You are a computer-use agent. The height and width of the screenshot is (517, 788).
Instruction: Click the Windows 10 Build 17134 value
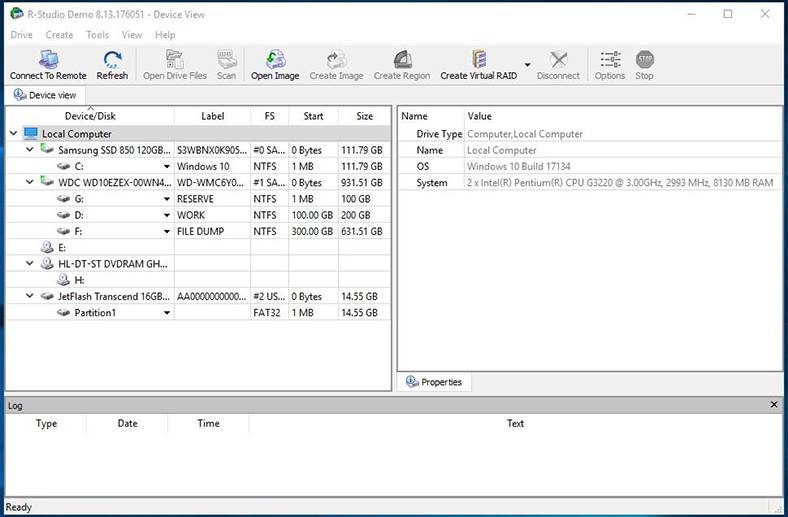click(x=519, y=166)
